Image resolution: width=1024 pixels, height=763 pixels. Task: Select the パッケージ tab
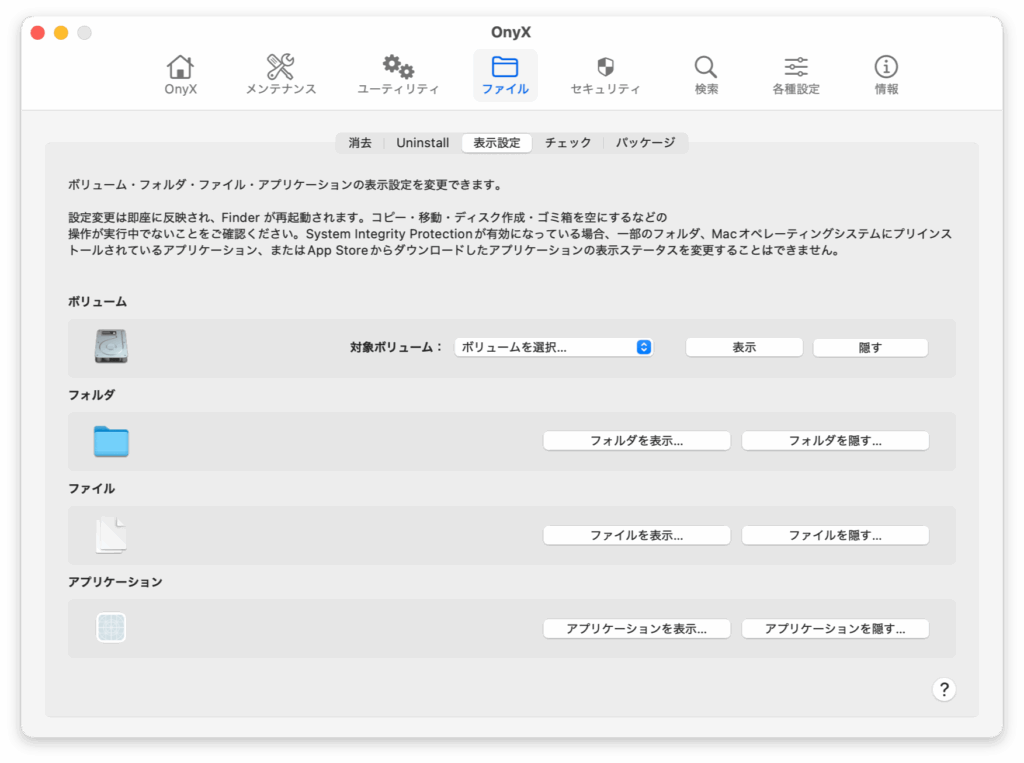pos(645,143)
